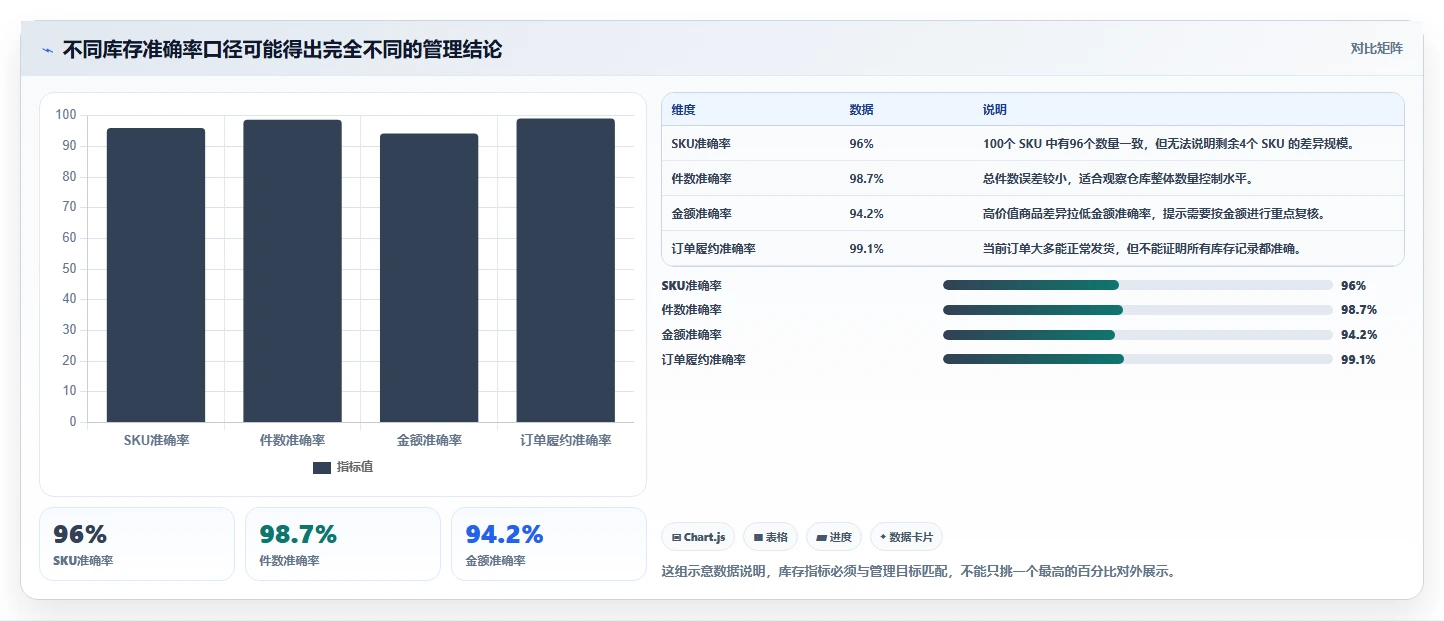Screen dimensions: 1444x621
Task: Click SKU准确率 cell in table
Action: [701, 144]
